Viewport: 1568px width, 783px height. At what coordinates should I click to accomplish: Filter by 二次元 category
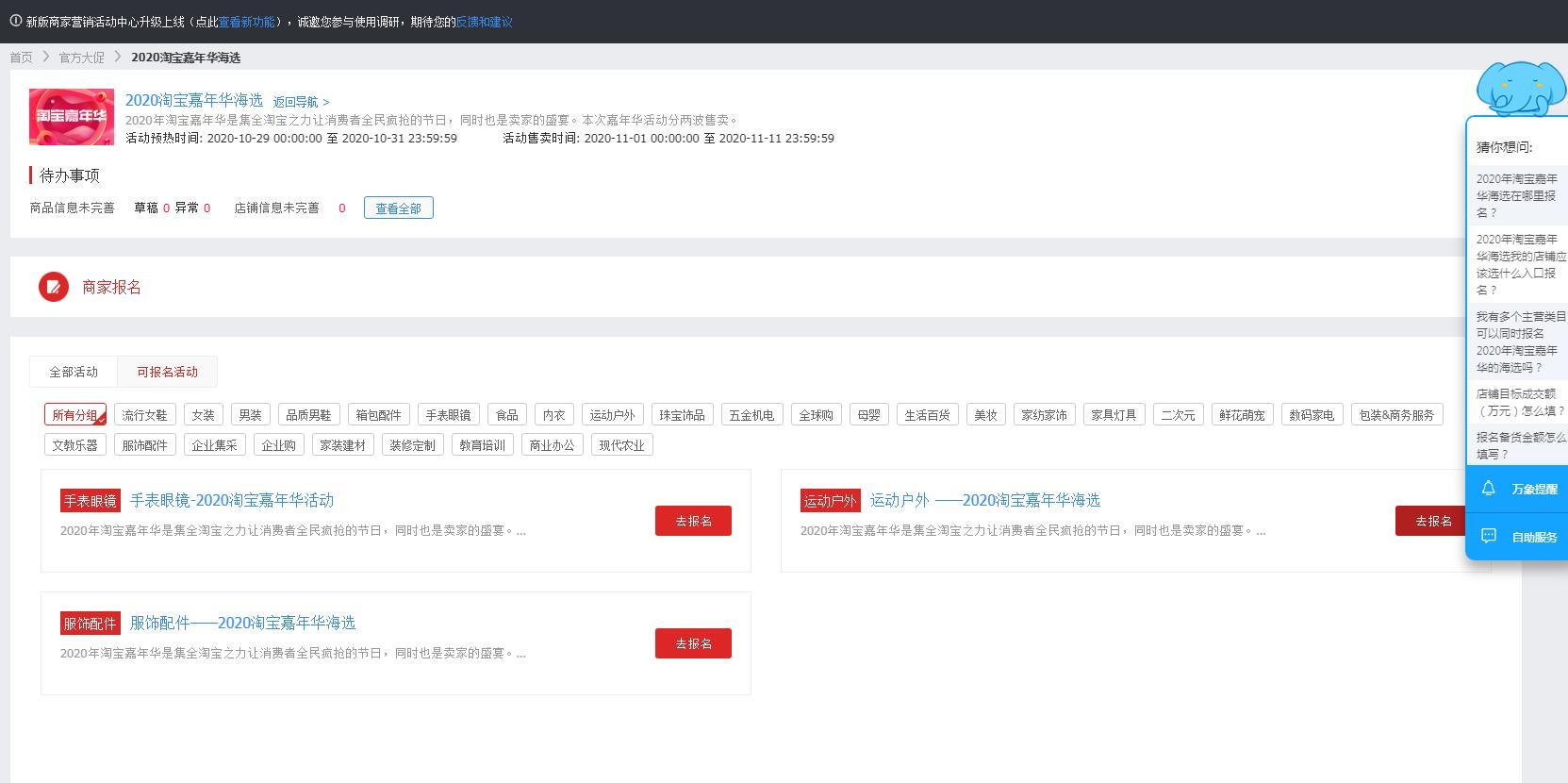1179,415
